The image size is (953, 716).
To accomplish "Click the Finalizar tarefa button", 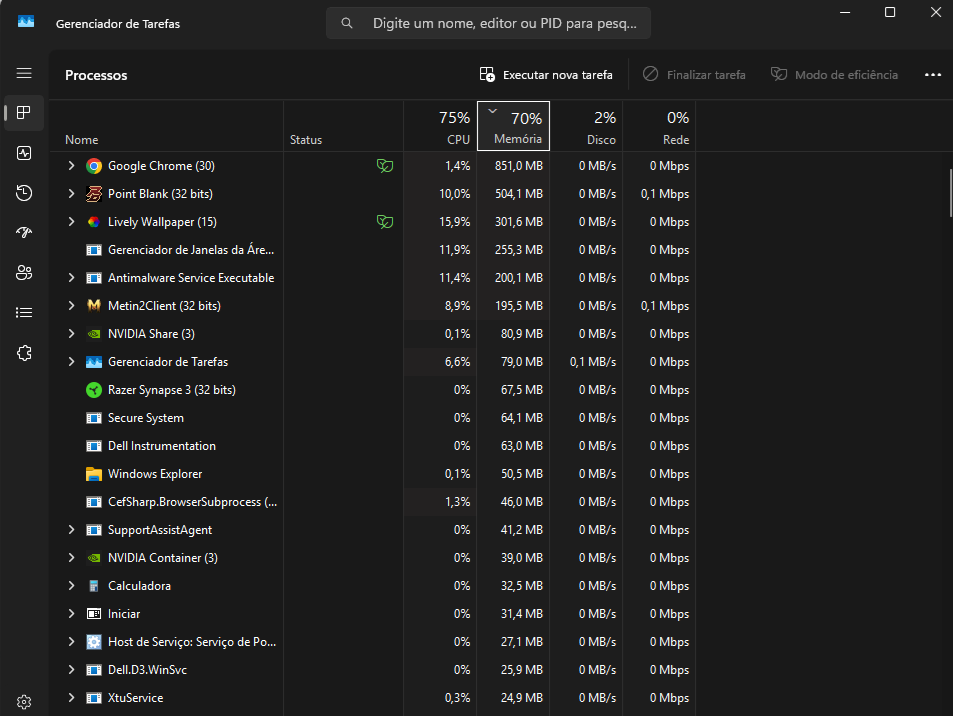I will (694, 75).
